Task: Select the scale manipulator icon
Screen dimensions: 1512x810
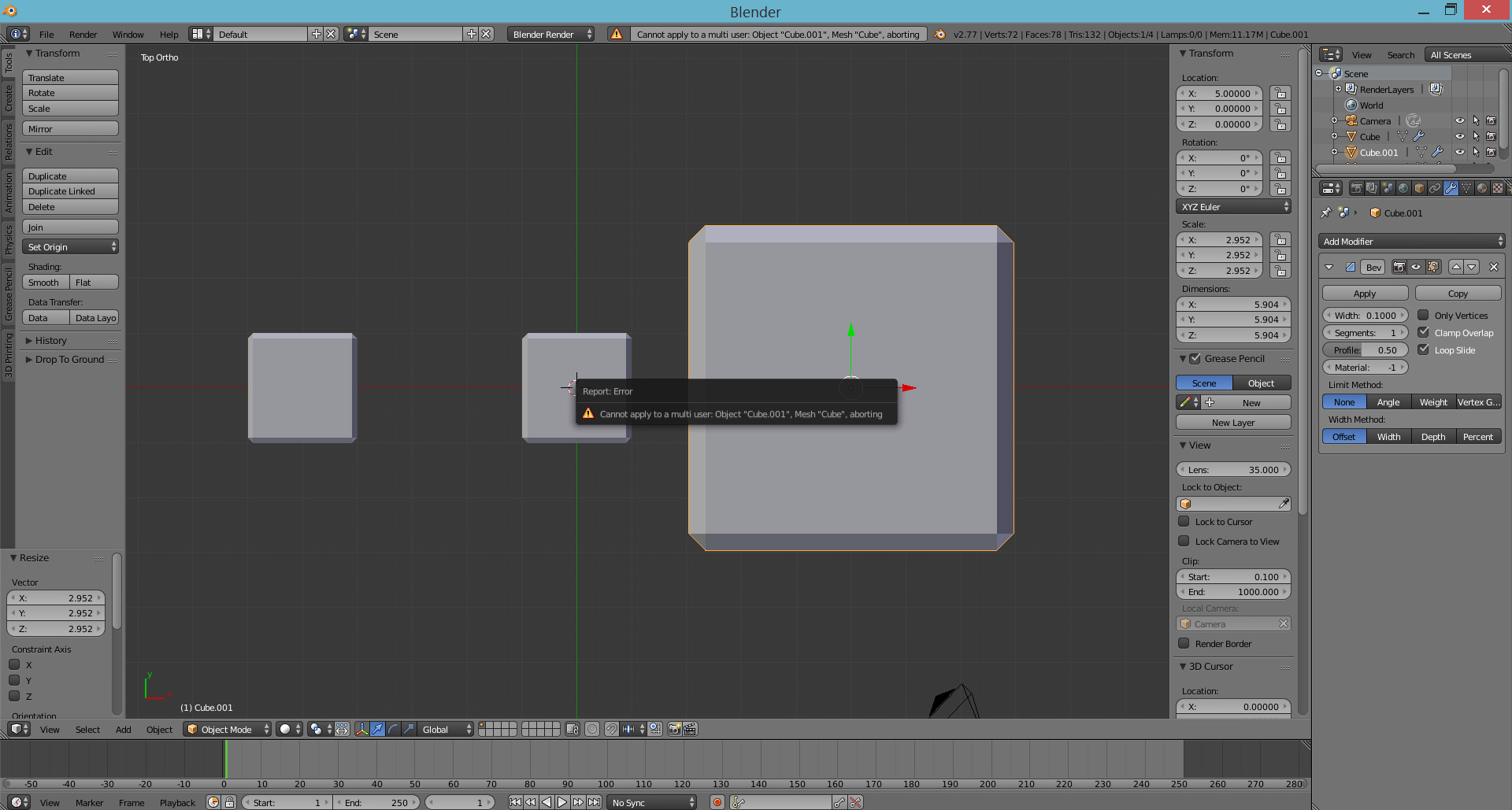Action: pyautogui.click(x=409, y=729)
